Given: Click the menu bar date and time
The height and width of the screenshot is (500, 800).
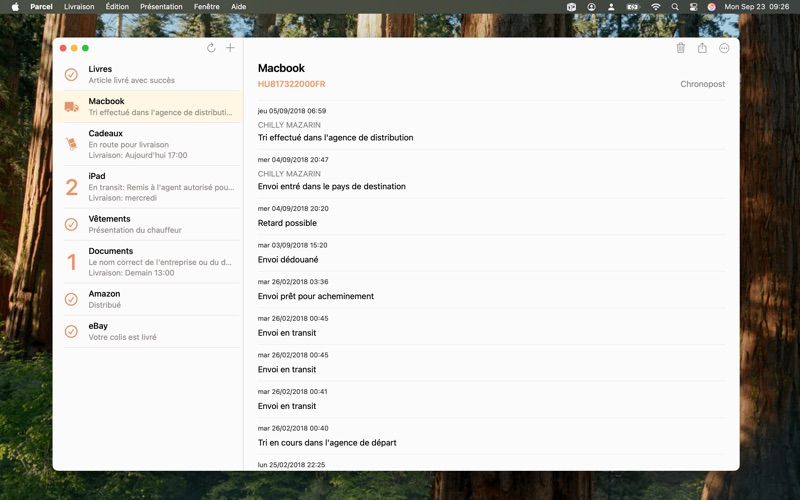Looking at the screenshot, I should click(756, 7).
